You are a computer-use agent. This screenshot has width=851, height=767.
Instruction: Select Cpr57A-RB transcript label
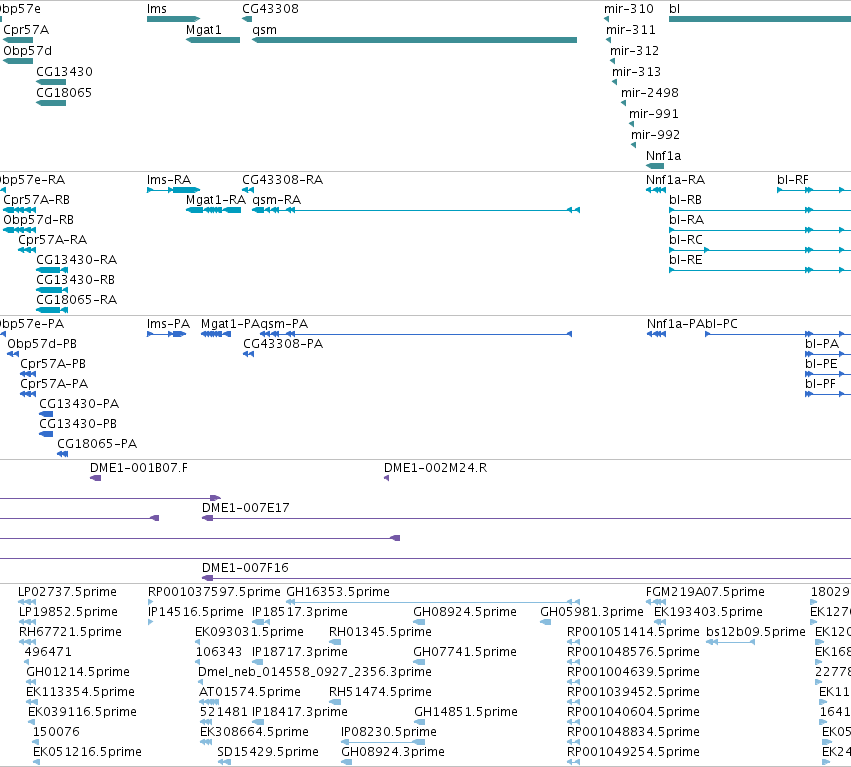click(36, 200)
